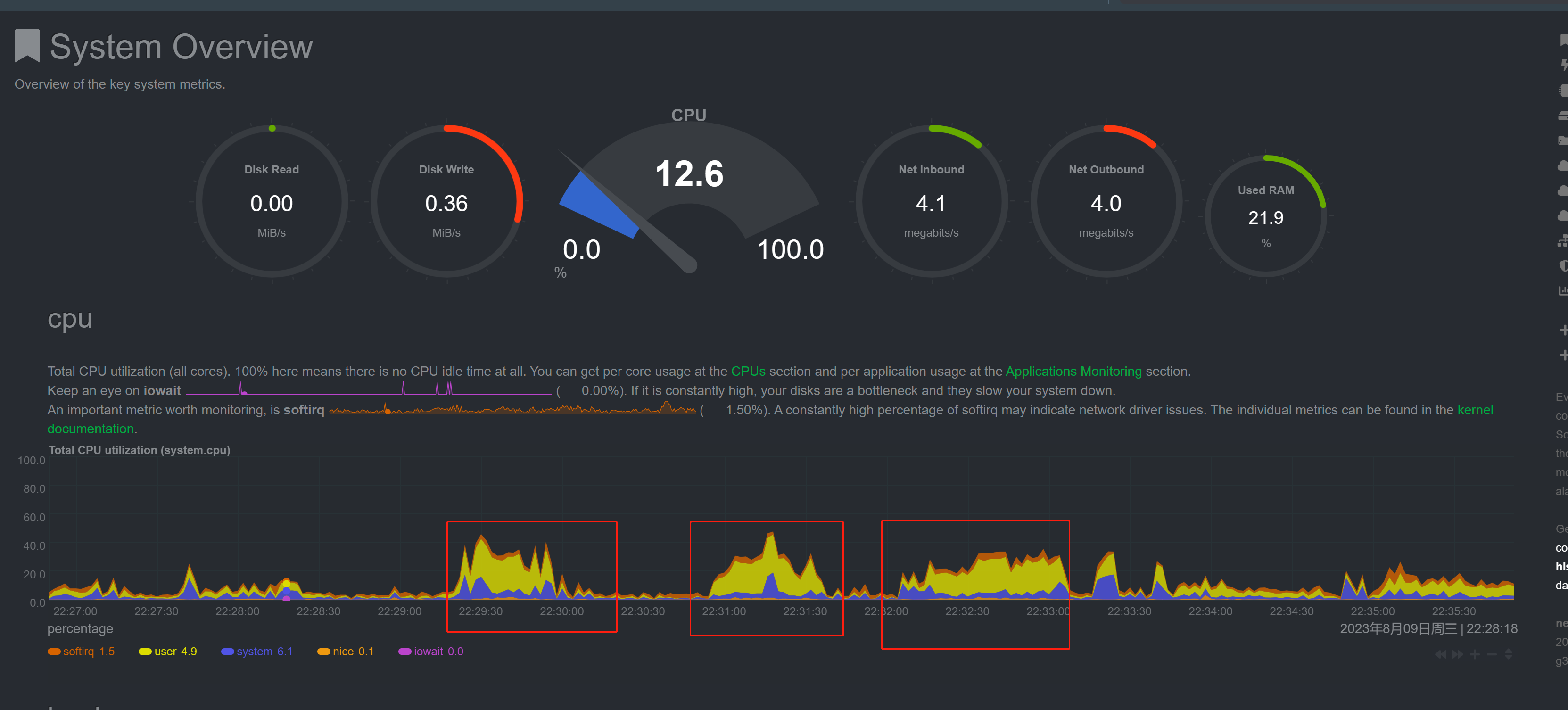
Task: Follow the kernel documentation link
Action: (x=1474, y=410)
